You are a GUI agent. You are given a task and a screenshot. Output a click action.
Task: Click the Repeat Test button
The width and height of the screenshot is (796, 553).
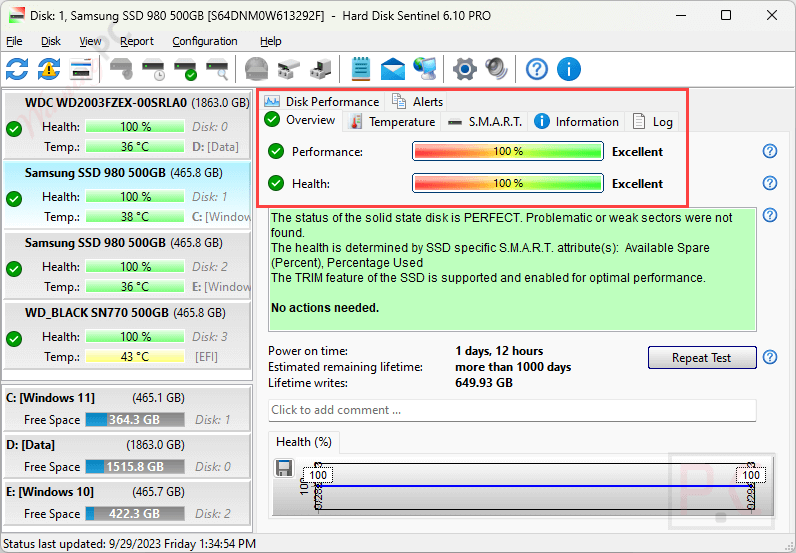click(x=702, y=357)
